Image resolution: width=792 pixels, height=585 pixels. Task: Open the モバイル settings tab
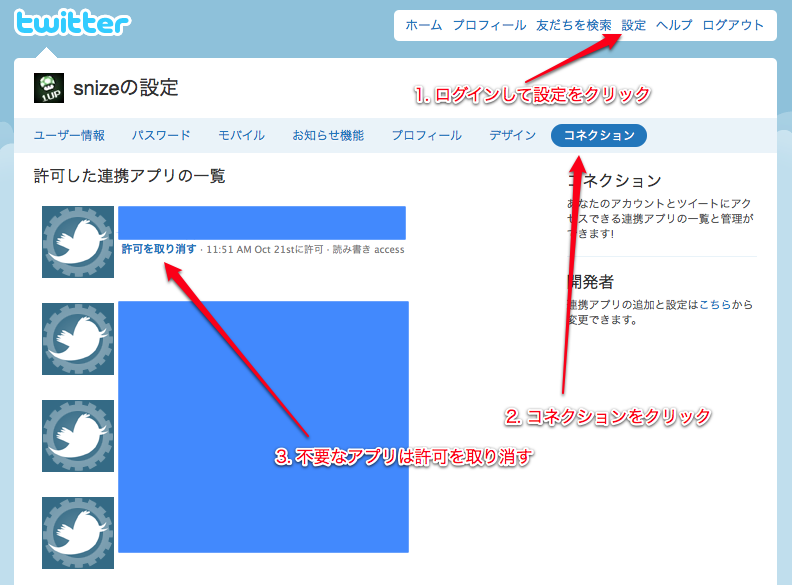point(241,136)
